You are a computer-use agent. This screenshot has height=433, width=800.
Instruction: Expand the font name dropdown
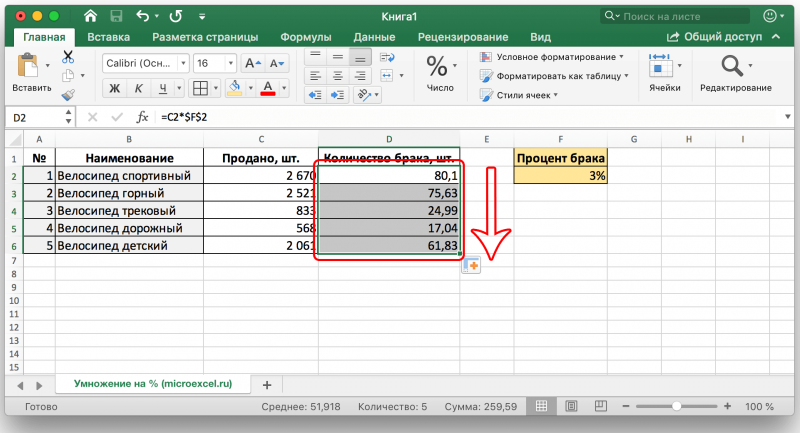pos(183,63)
